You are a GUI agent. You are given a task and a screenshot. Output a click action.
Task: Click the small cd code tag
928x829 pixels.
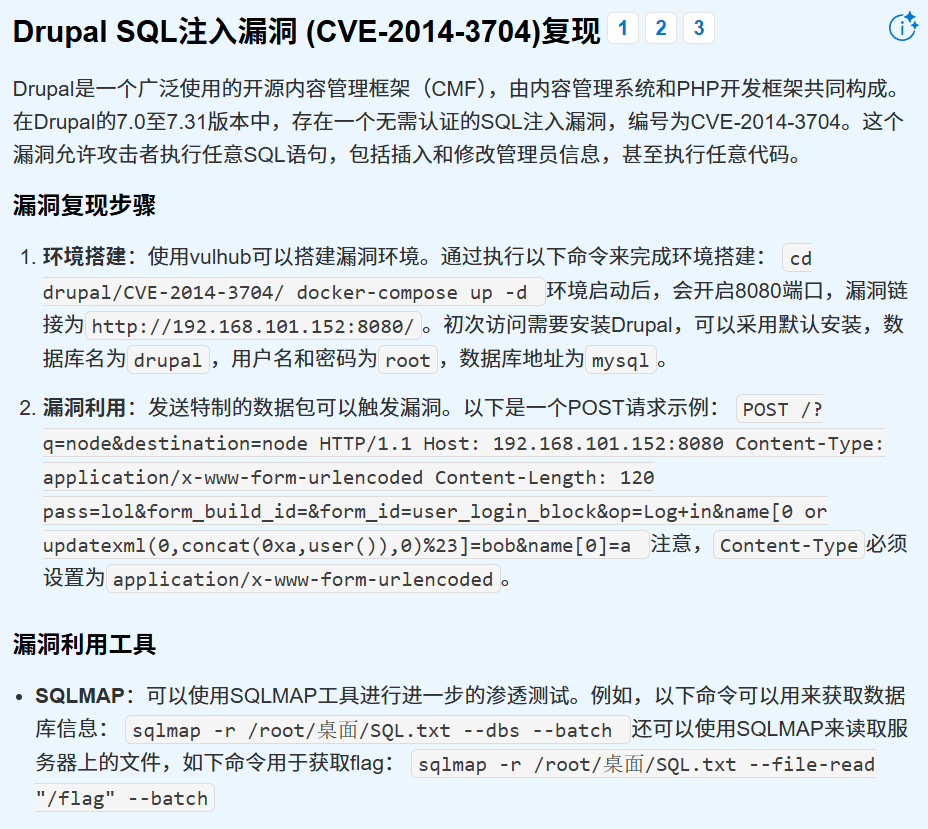pyautogui.click(x=797, y=258)
